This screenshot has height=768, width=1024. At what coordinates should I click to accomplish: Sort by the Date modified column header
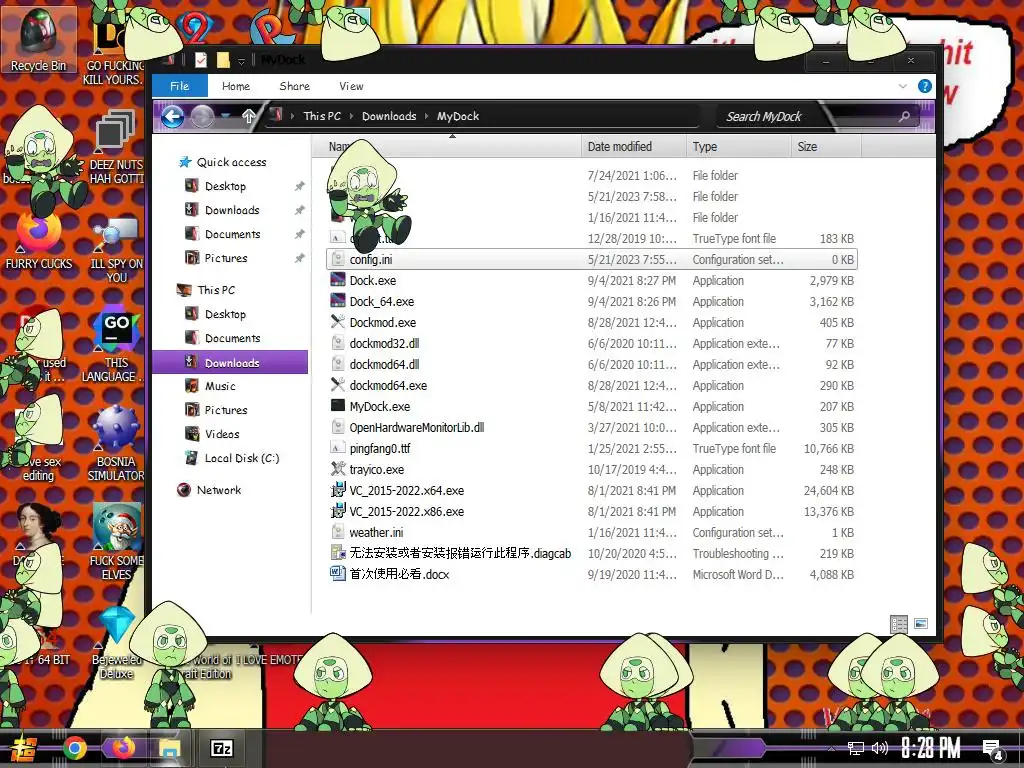pos(633,146)
